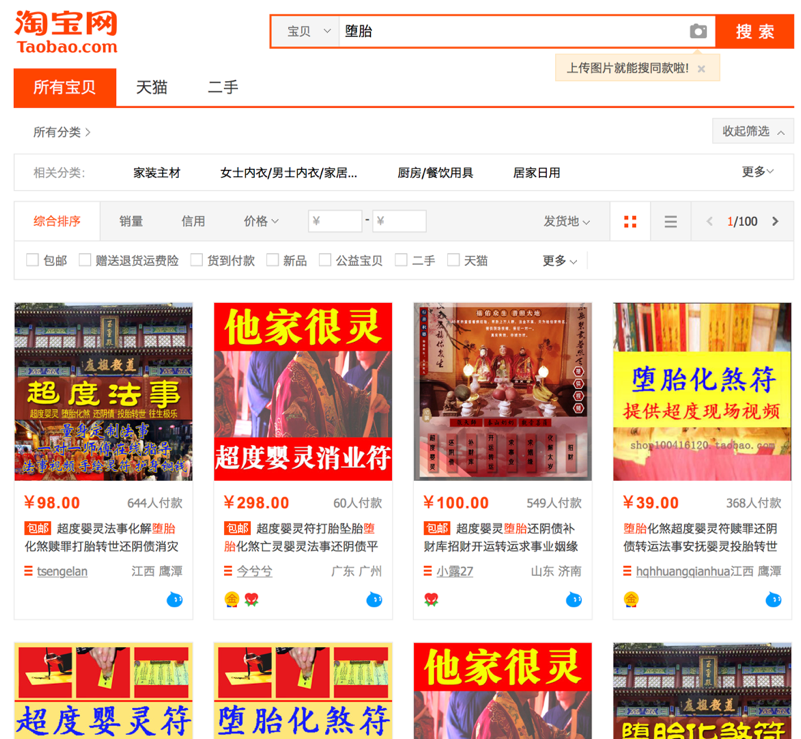This screenshot has width=801, height=739.
Task: Open the 发货地 location dropdown
Action: 567,221
